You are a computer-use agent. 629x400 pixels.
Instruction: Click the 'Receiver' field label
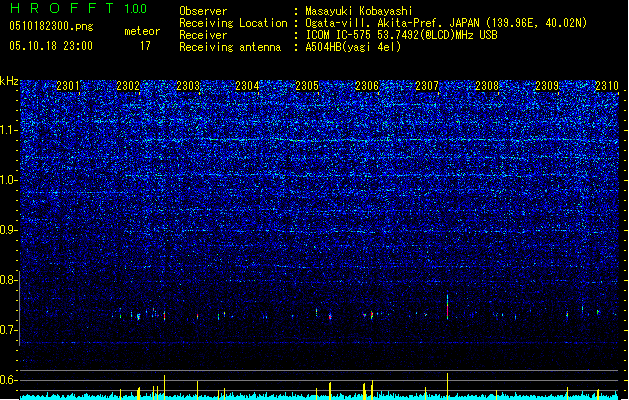pos(203,35)
